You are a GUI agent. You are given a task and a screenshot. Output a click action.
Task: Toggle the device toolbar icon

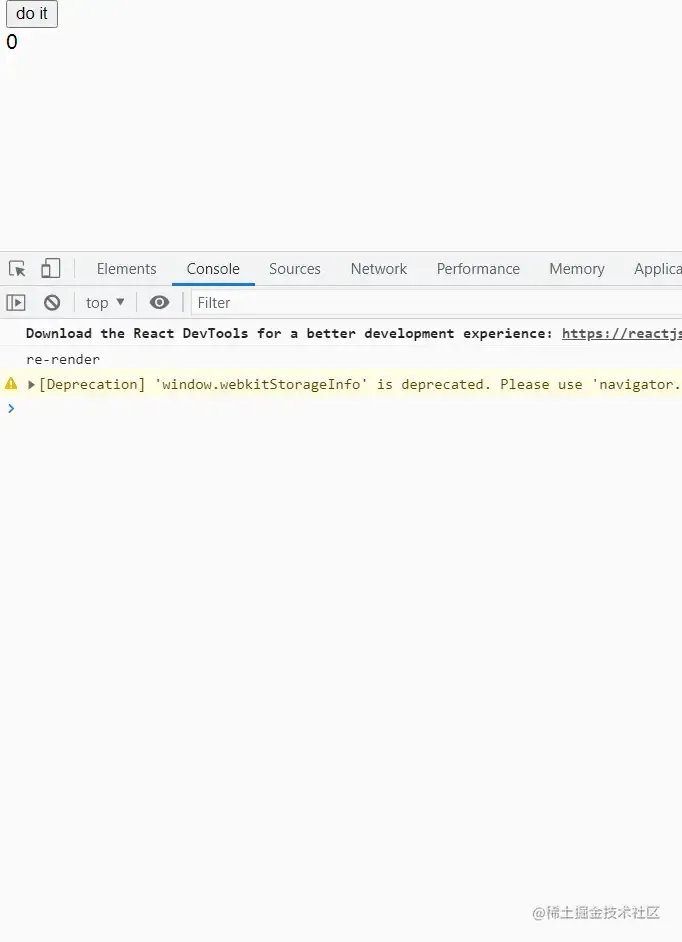click(50, 268)
